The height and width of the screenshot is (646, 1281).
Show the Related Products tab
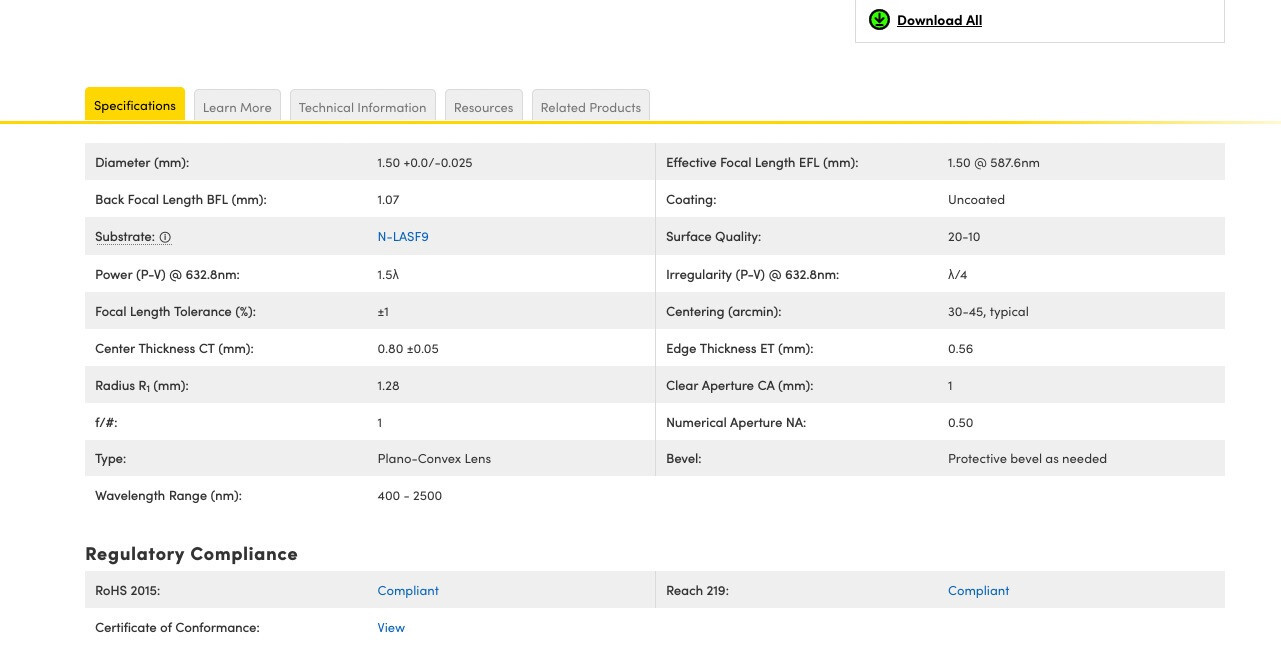click(590, 107)
